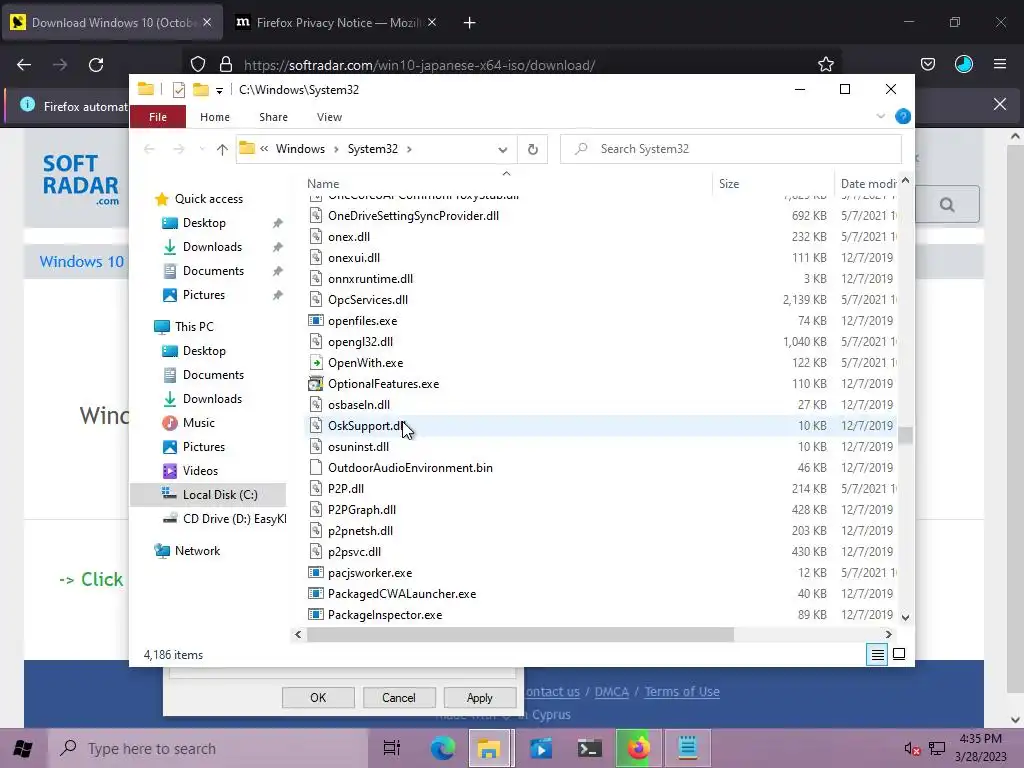Select file openfiles.exe icon
This screenshot has width=1024, height=768.
[316, 321]
